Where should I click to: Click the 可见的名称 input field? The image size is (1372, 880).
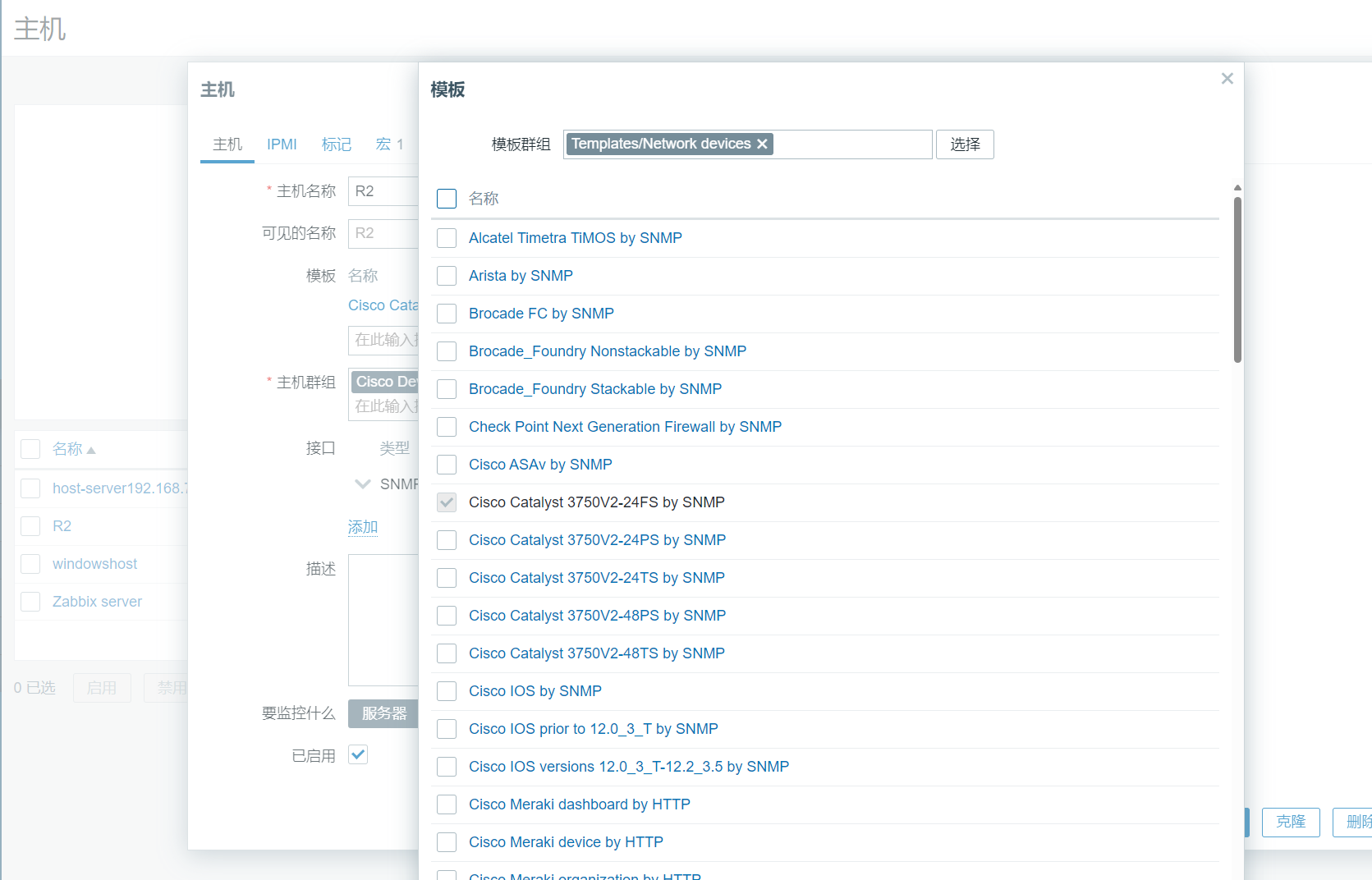383,233
